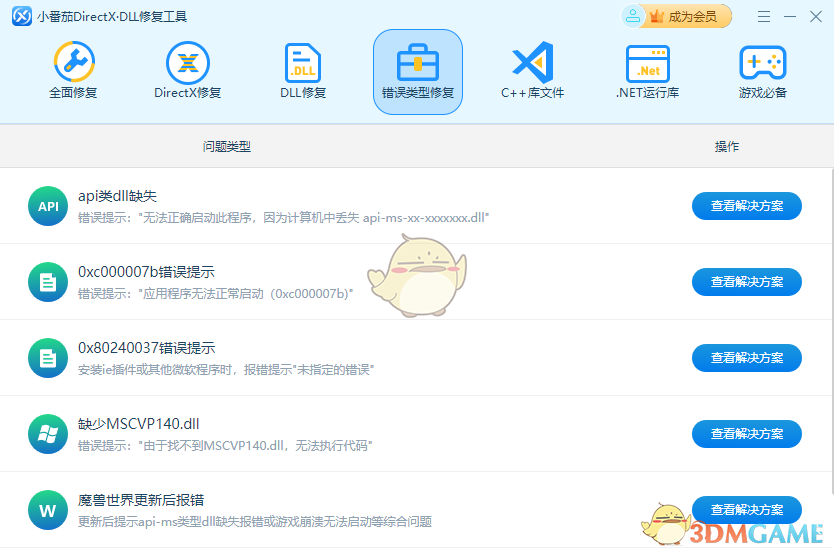Viewport: 834px width, 552px height.
Task: Open the C++库文件 icon
Action: coord(532,63)
